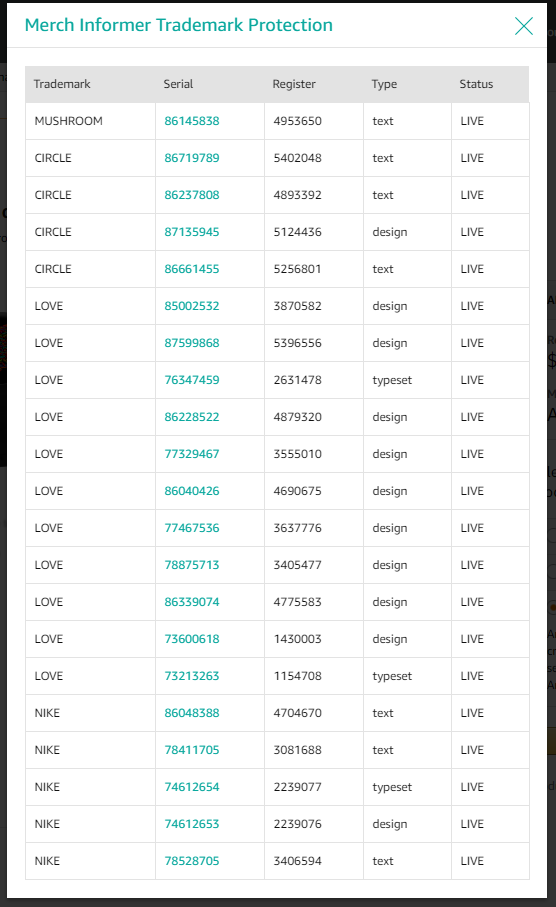Close the Trademark Protection dialog
556x907 pixels.
pos(524,25)
